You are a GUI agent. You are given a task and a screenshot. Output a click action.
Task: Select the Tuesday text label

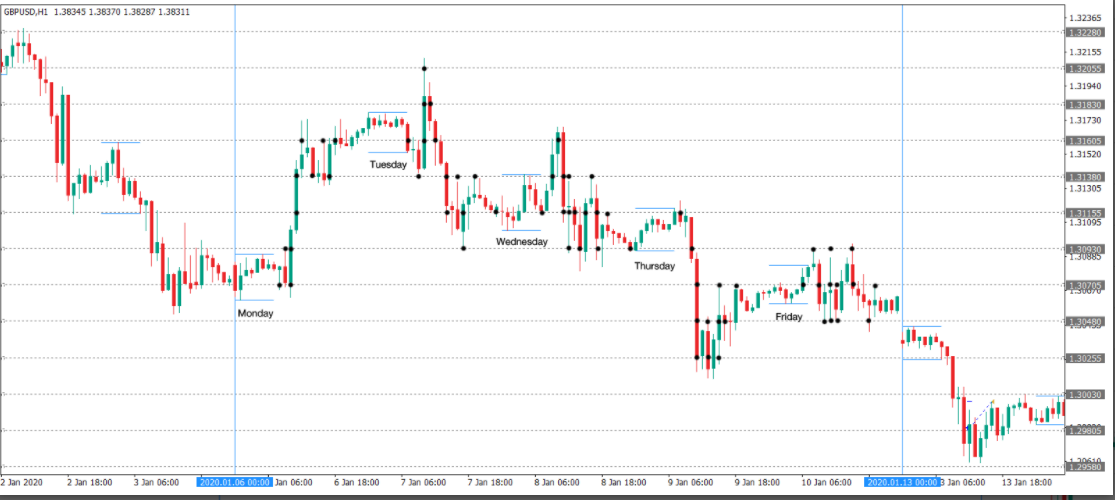pos(388,164)
